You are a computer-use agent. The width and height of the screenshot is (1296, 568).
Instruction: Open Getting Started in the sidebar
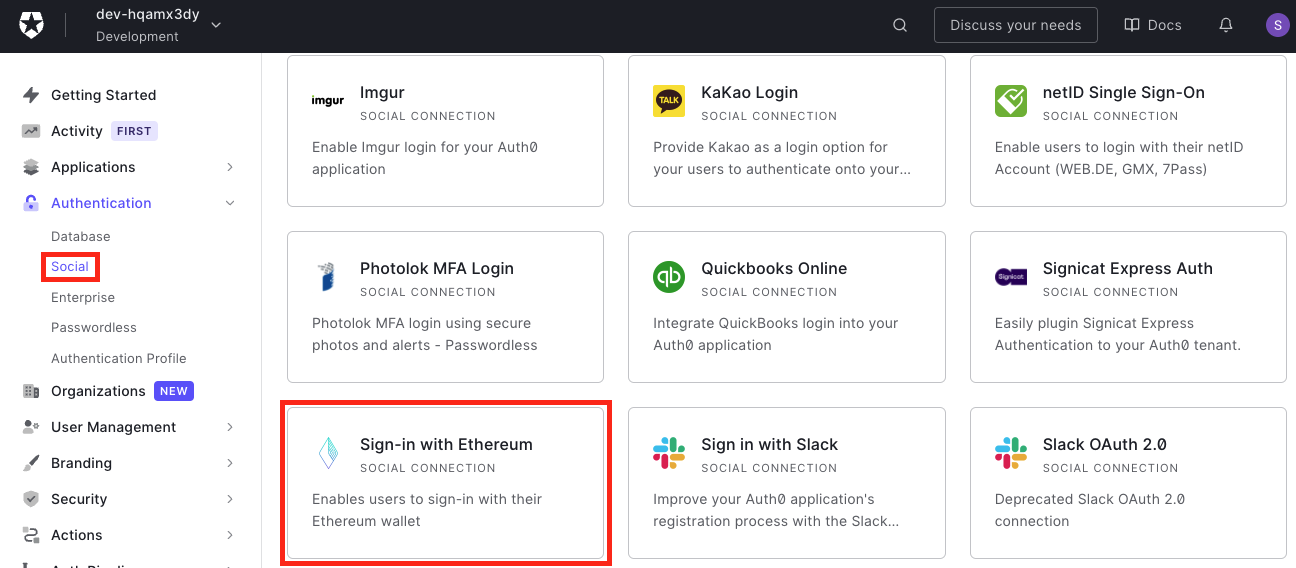104,95
